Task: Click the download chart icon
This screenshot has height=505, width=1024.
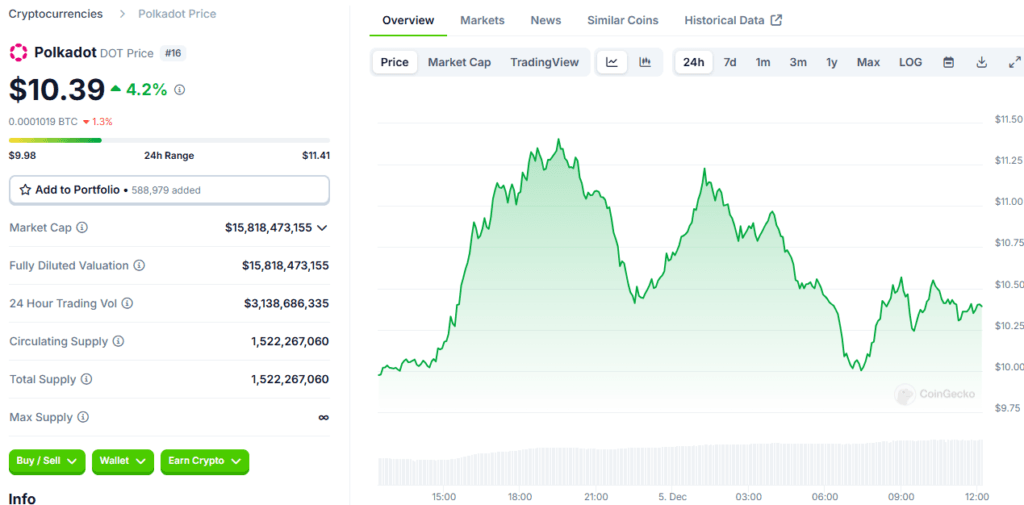Action: [x=981, y=62]
